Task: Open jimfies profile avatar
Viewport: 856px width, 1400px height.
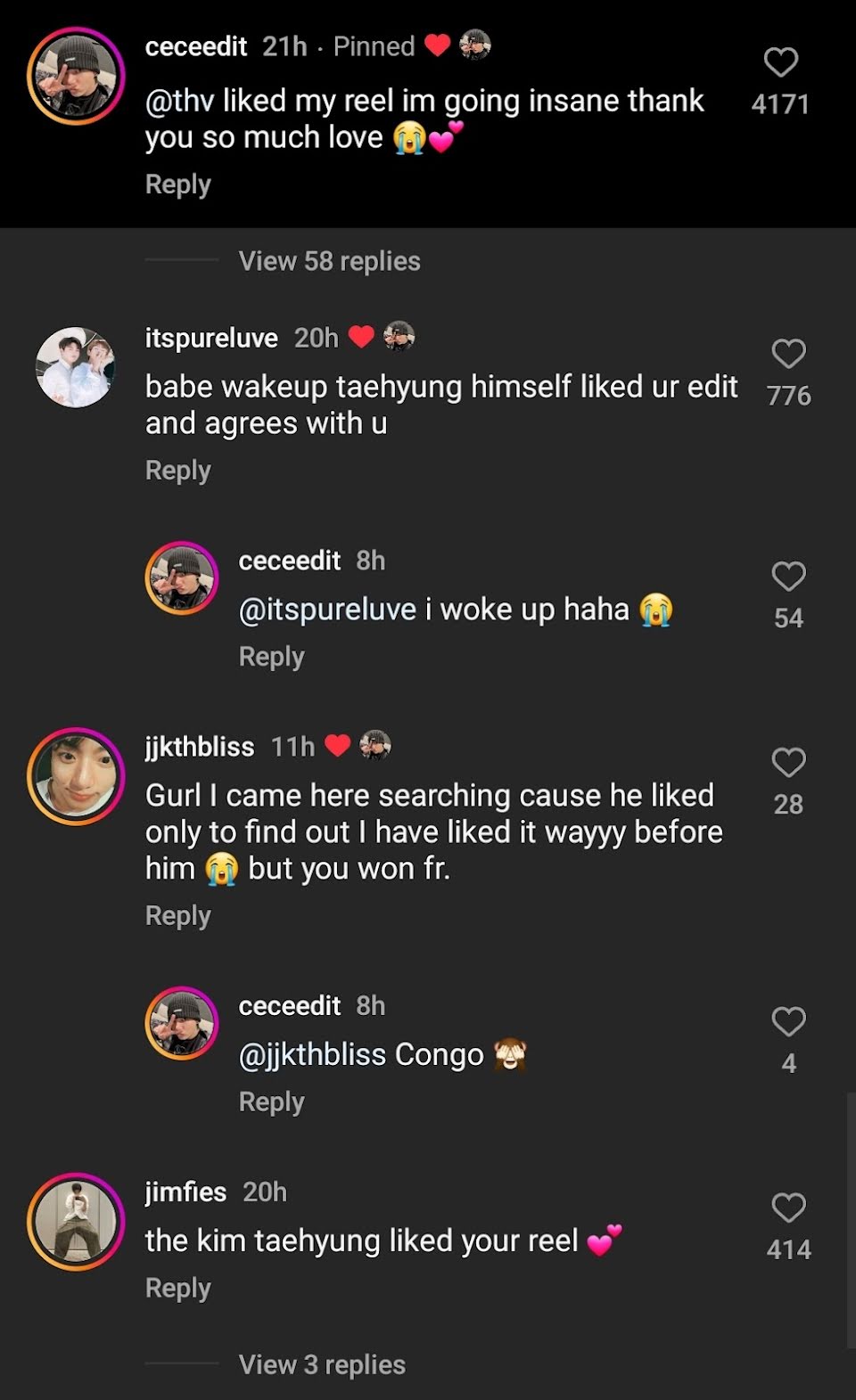Action: (x=76, y=1221)
